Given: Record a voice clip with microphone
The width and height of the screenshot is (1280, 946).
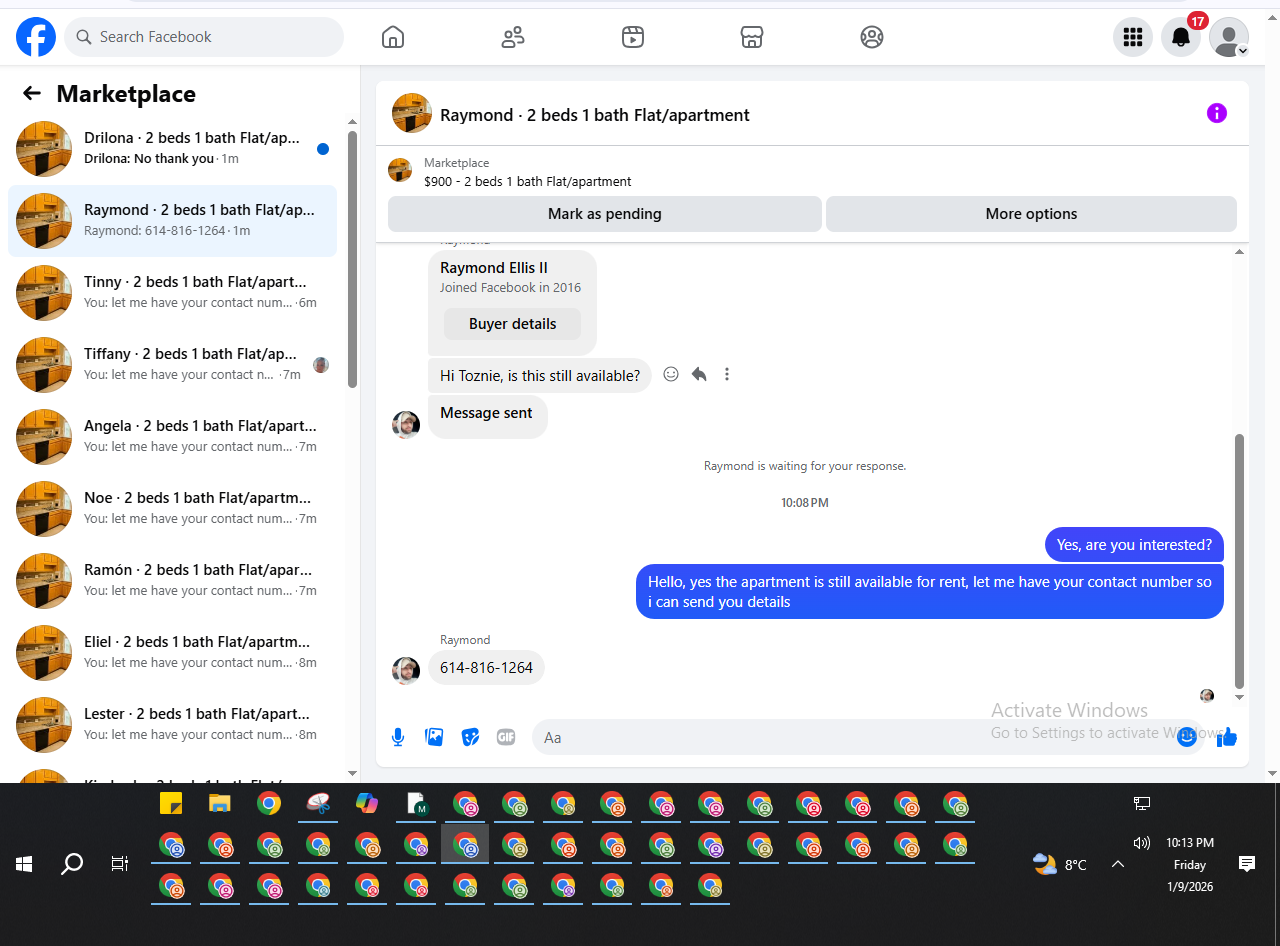Looking at the screenshot, I should (x=398, y=737).
